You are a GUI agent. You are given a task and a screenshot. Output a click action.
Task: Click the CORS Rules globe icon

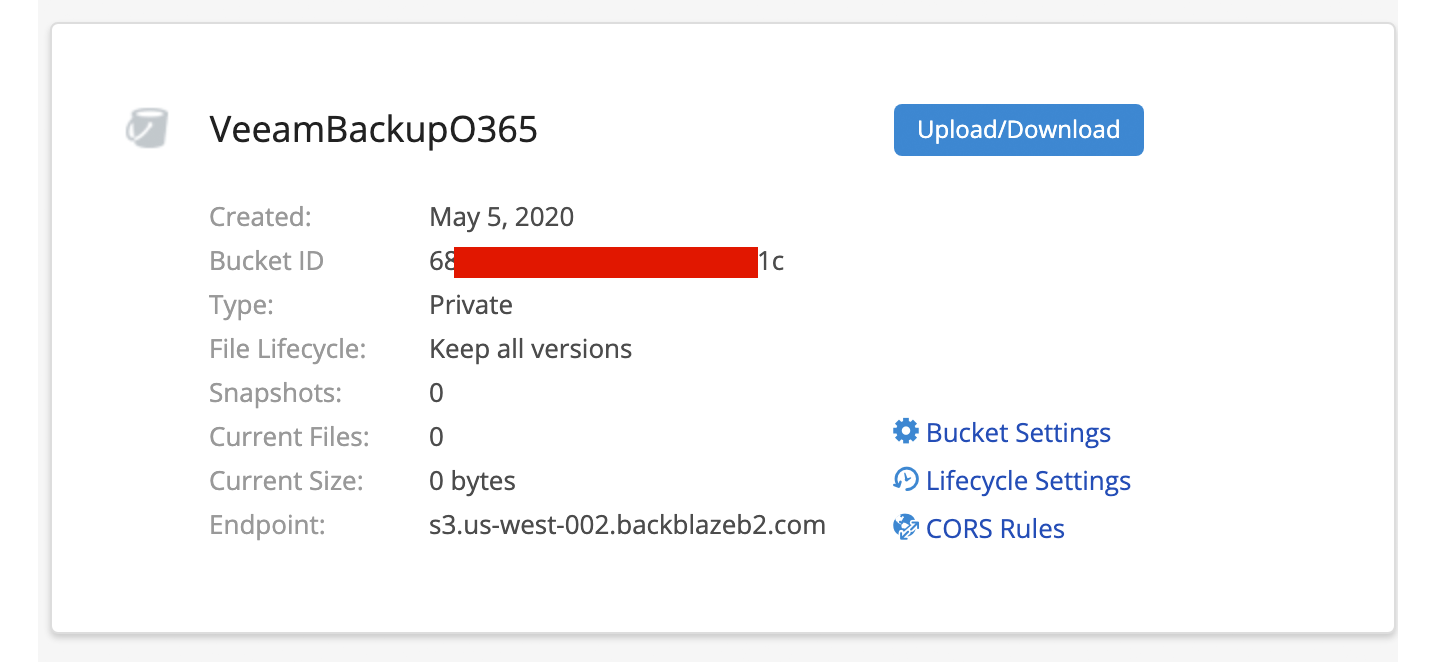(905, 527)
